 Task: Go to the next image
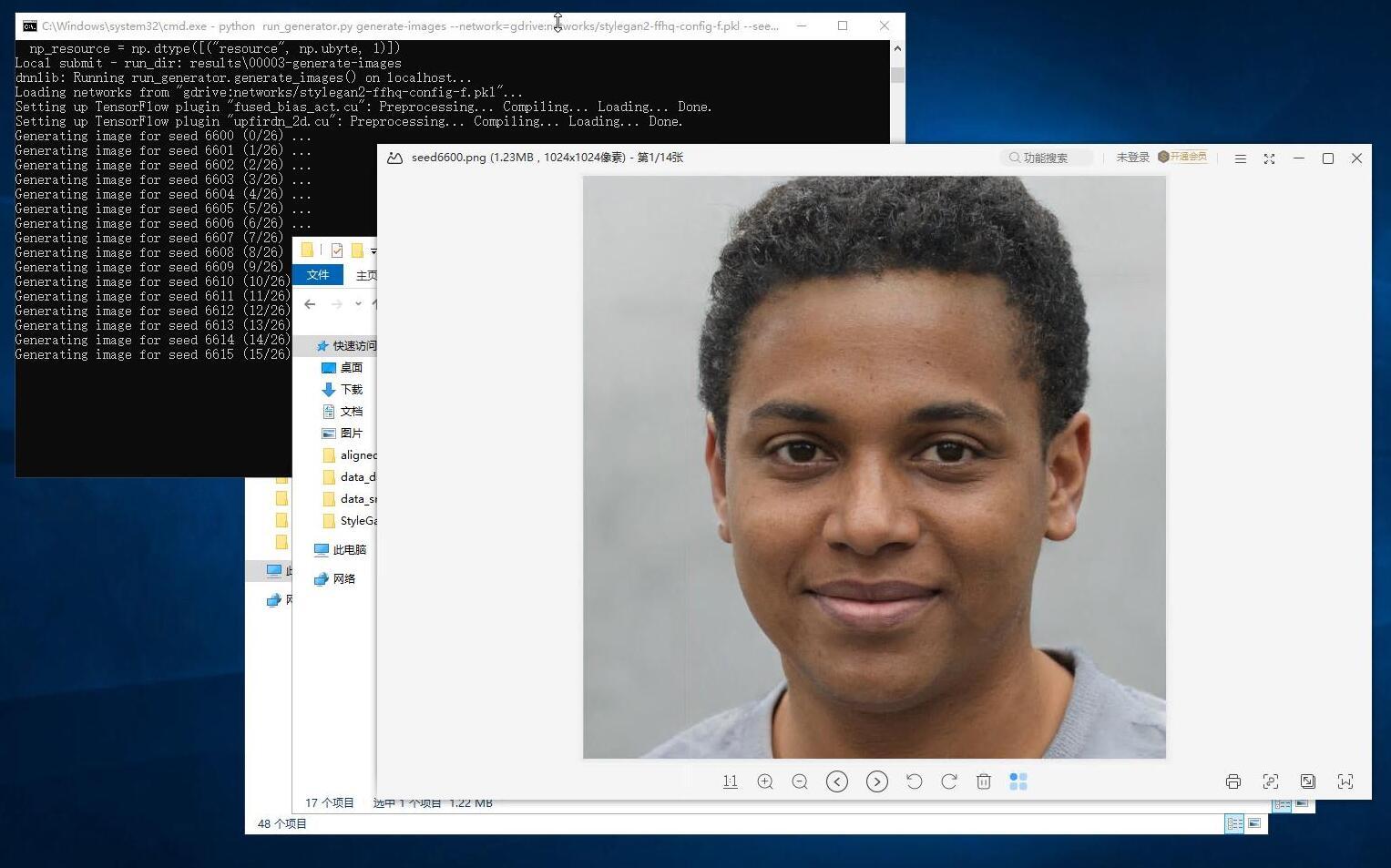pos(877,781)
